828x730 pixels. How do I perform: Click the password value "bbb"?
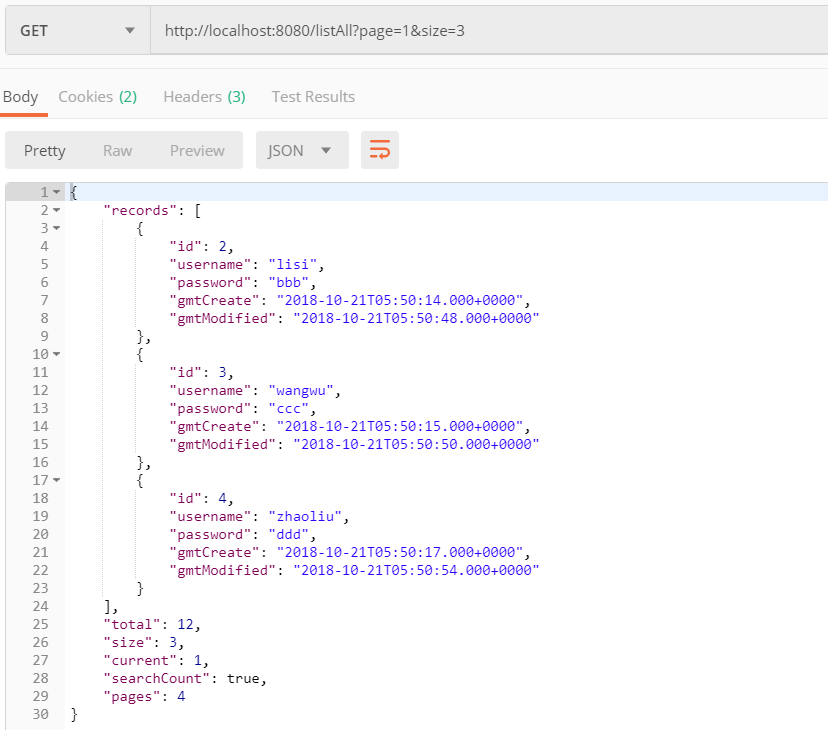point(288,282)
